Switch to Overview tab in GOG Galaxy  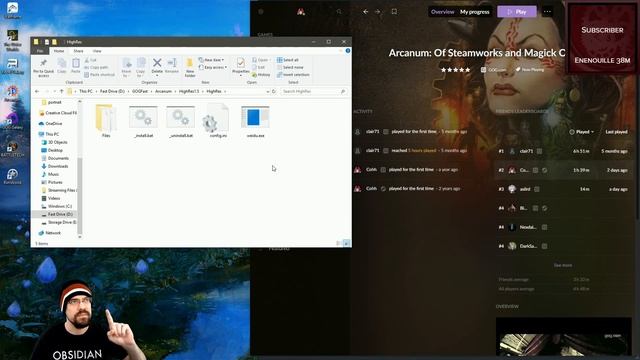click(442, 12)
